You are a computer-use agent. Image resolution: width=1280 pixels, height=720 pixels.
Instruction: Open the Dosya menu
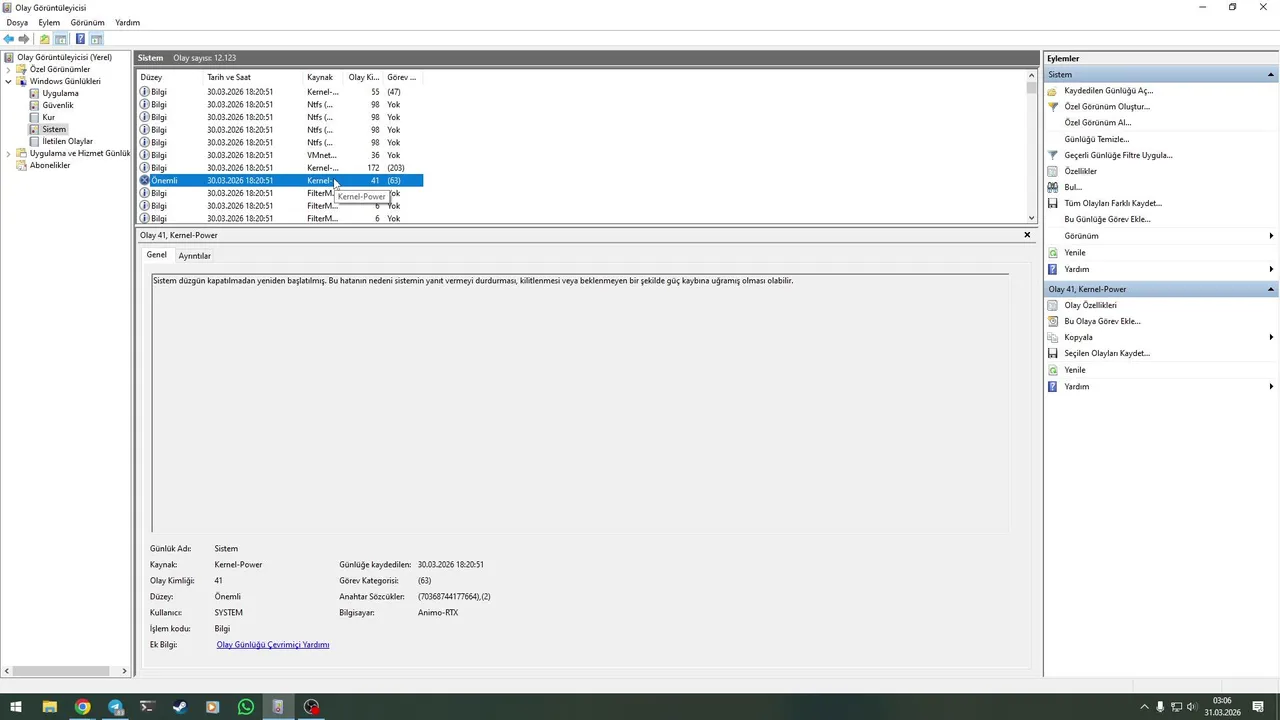(x=17, y=22)
